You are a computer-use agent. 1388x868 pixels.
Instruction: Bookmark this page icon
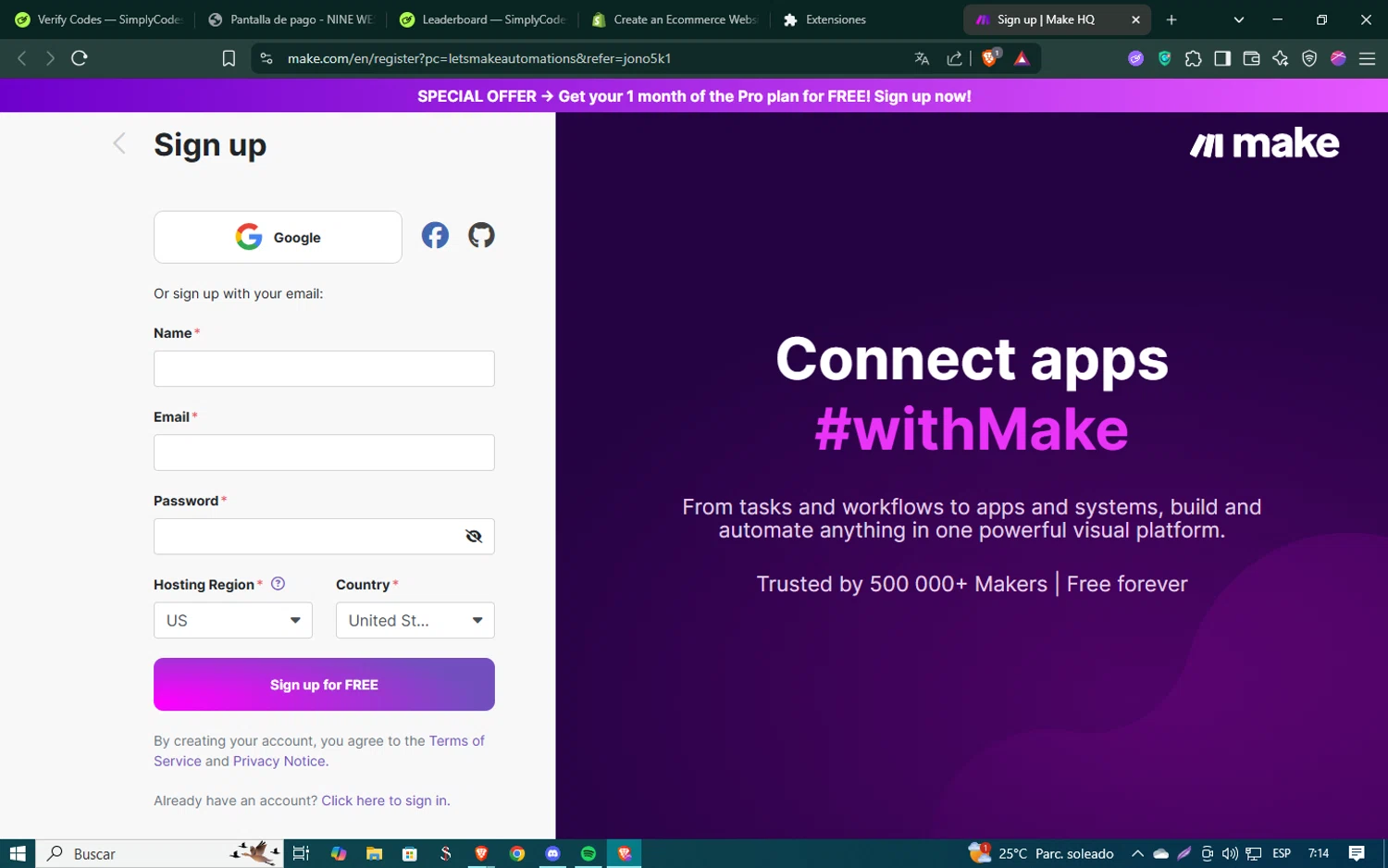tap(229, 58)
